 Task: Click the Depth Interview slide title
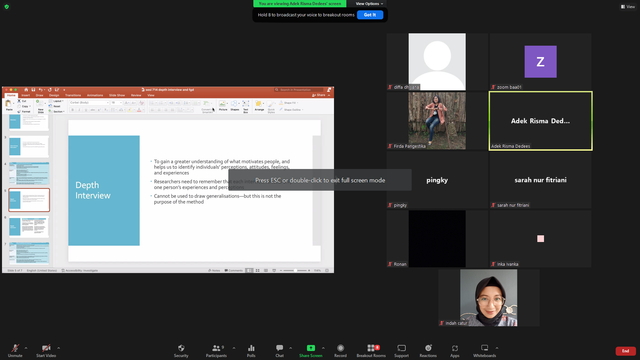click(x=93, y=190)
